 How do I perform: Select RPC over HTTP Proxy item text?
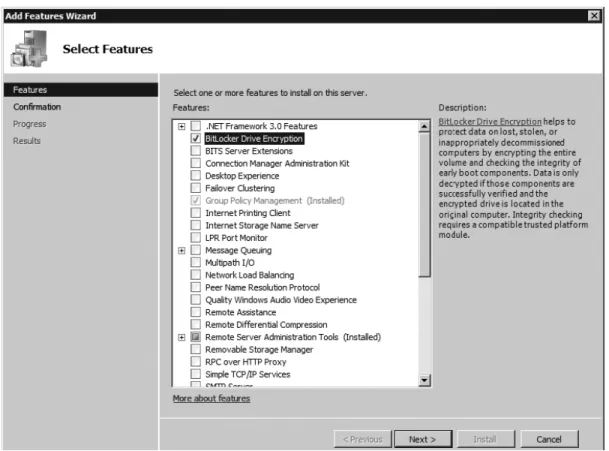coord(245,362)
